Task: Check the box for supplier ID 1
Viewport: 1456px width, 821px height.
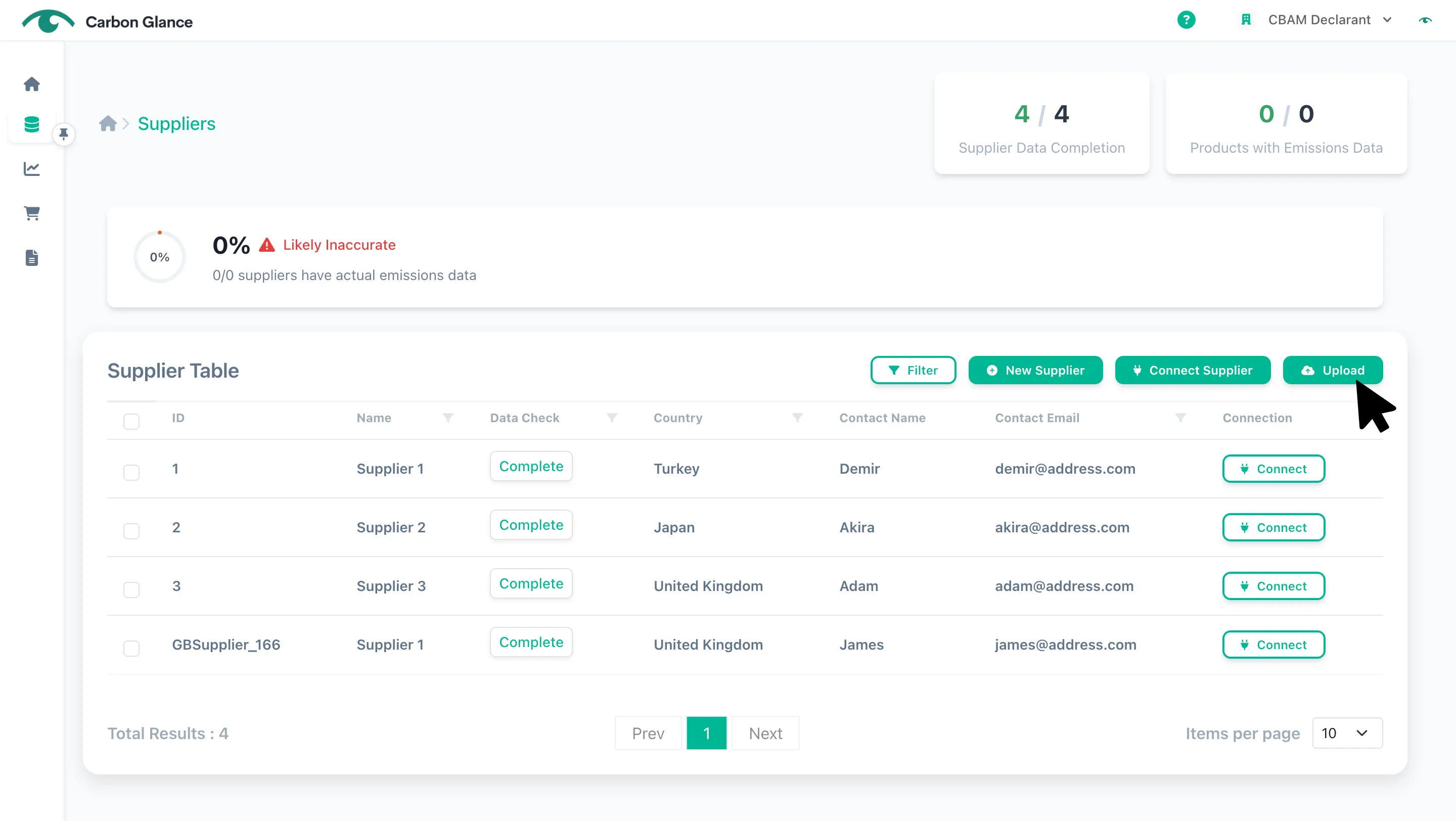Action: coord(131,472)
